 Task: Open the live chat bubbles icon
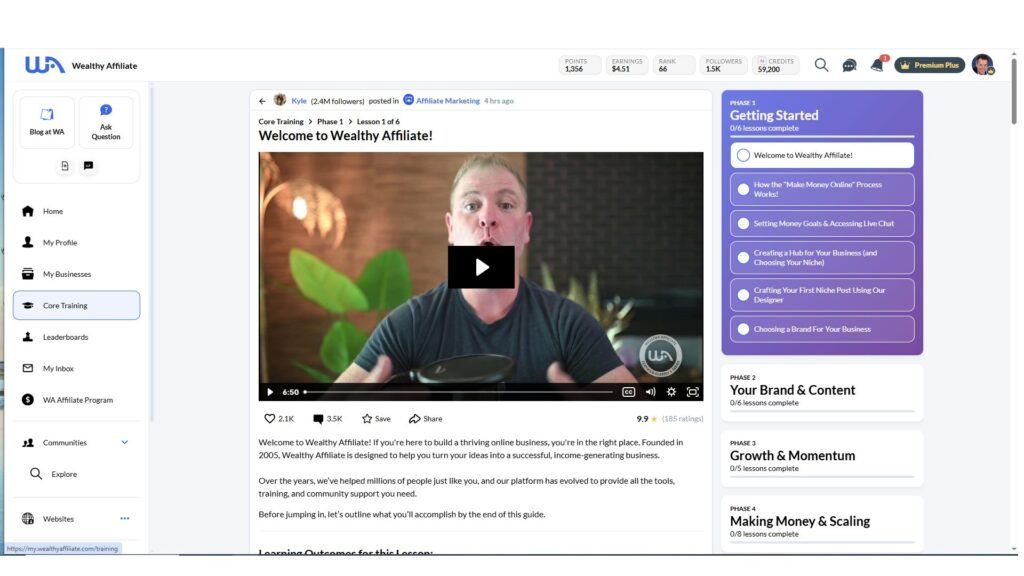849,65
